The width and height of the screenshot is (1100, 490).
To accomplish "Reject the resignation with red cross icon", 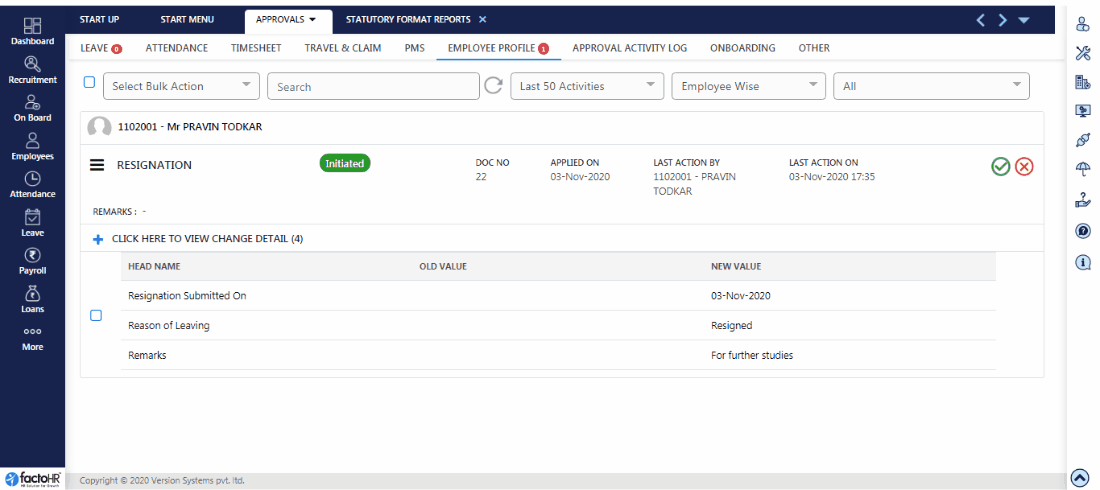I will tap(1024, 167).
